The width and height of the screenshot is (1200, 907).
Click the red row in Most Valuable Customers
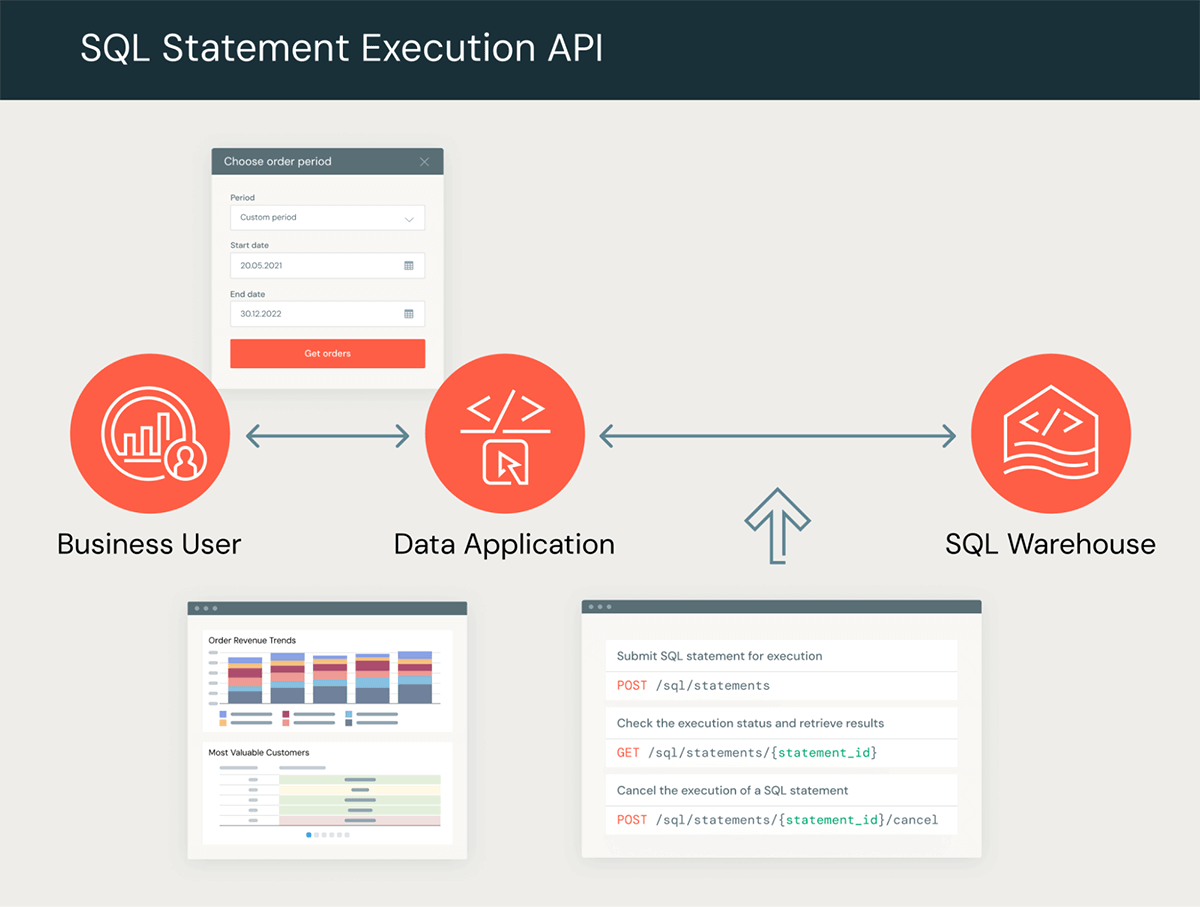click(x=359, y=821)
